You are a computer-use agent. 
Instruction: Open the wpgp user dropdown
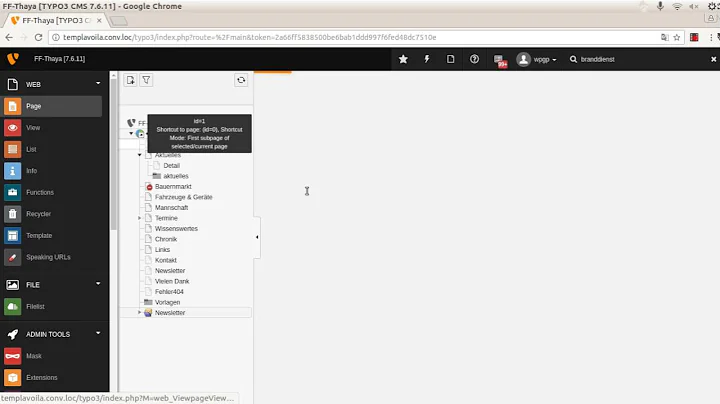[536, 59]
